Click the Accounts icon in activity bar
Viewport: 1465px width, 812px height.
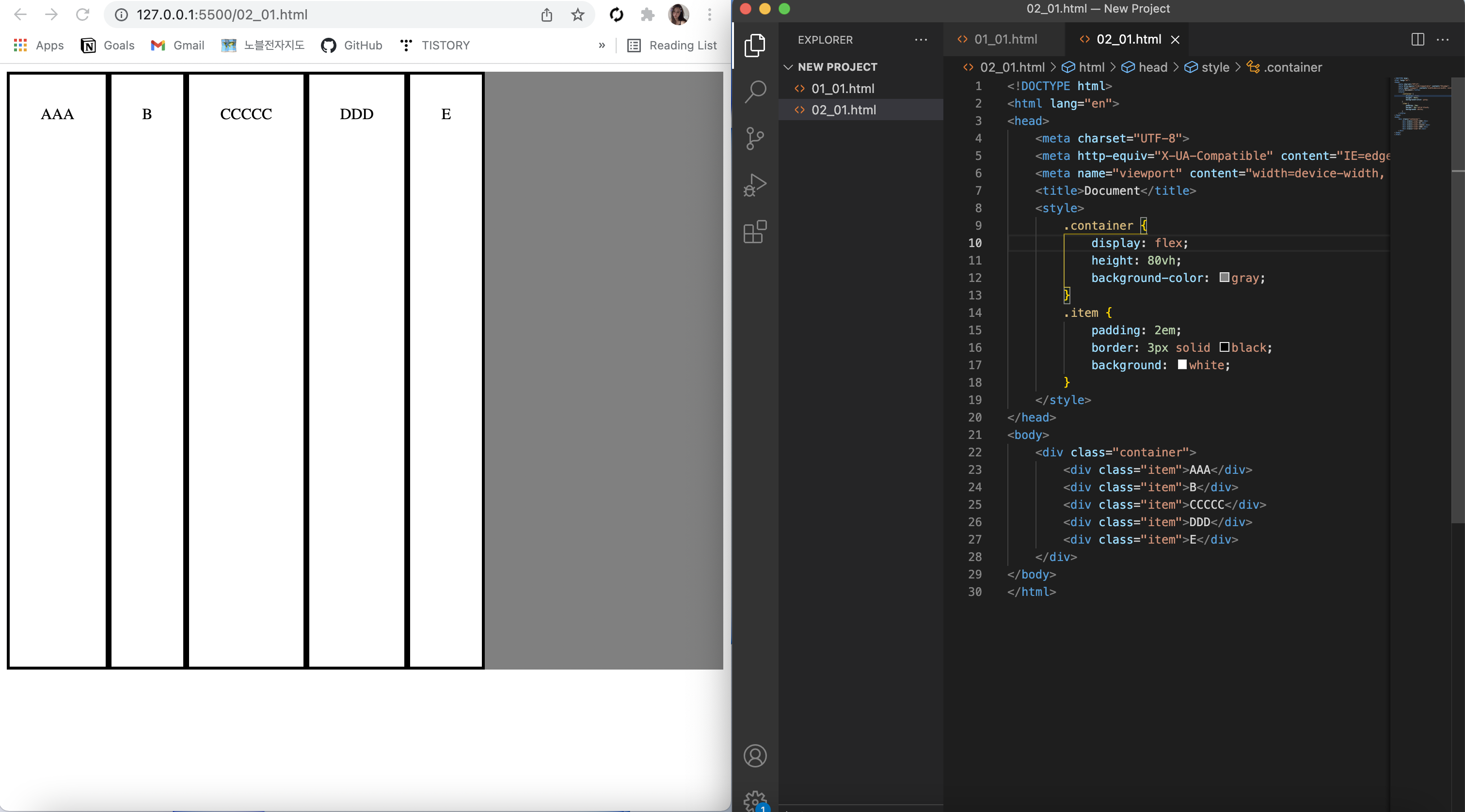click(755, 756)
